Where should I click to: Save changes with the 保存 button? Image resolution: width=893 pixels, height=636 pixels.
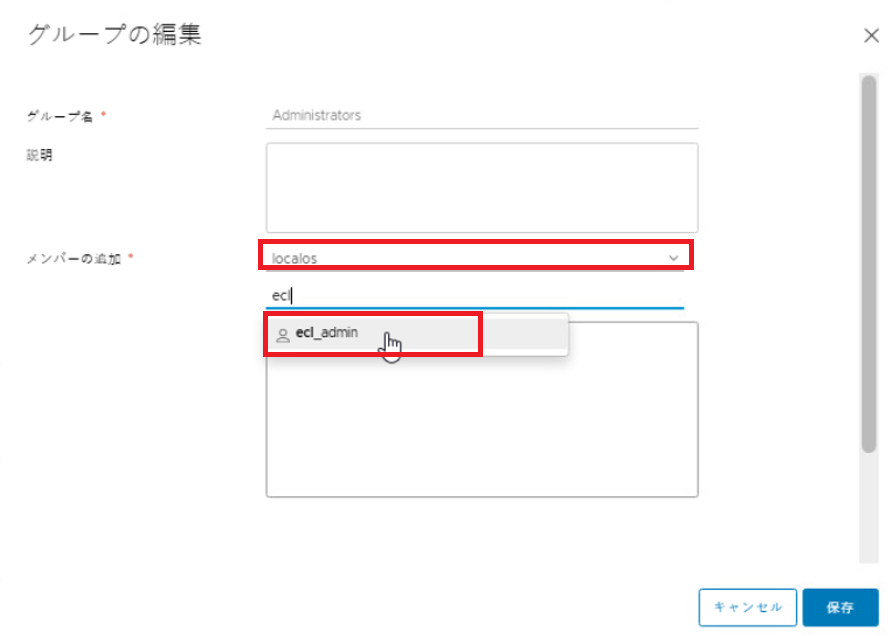(x=840, y=607)
